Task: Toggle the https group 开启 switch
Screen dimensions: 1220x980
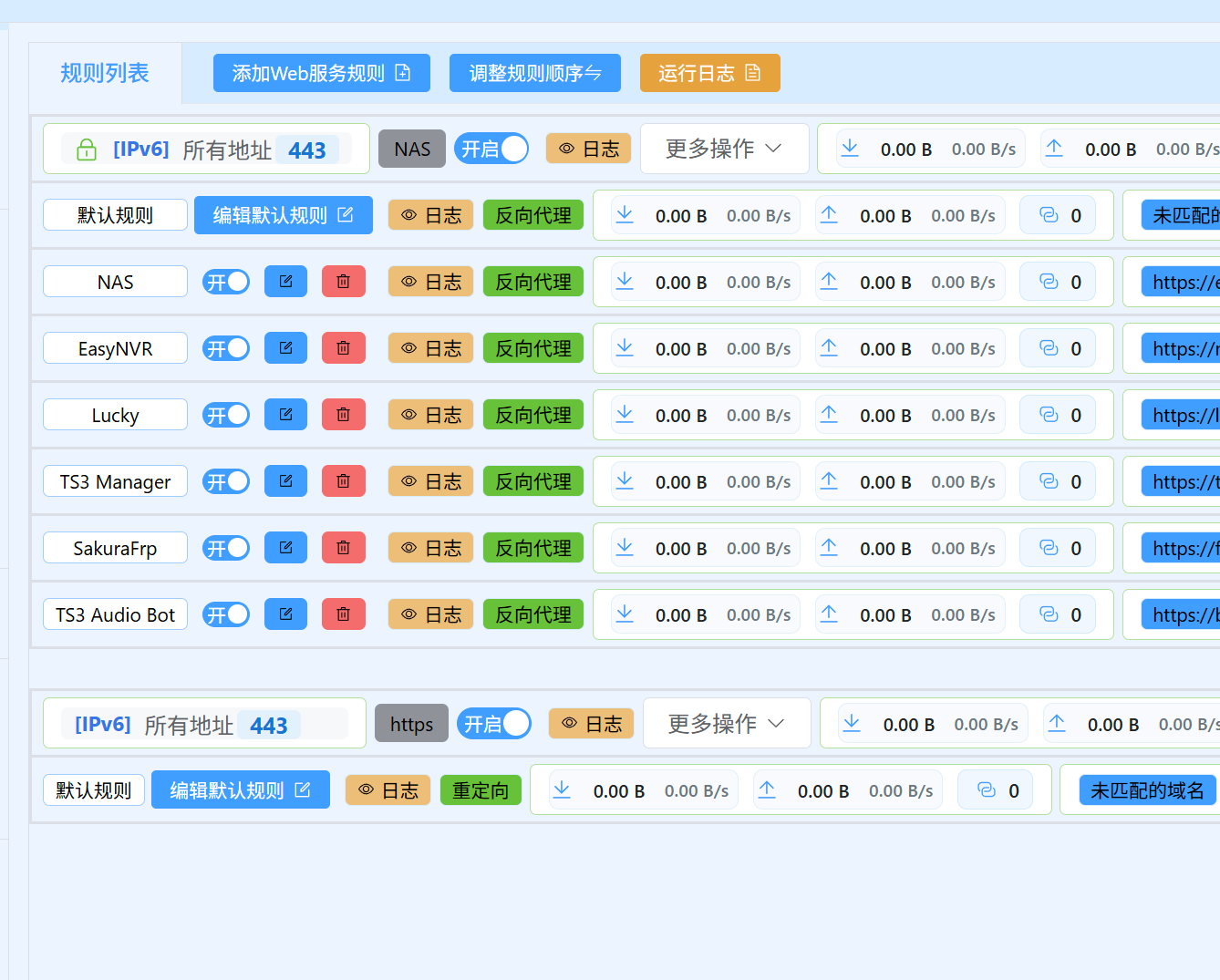Action: click(494, 724)
